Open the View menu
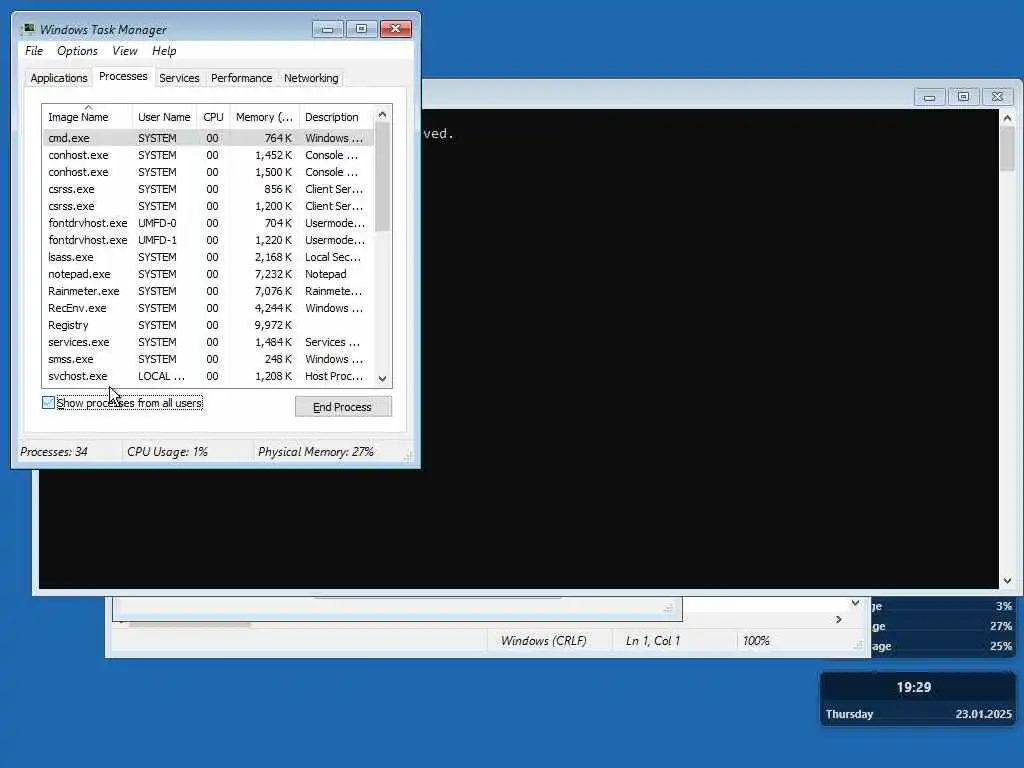1024x768 pixels. (x=125, y=51)
